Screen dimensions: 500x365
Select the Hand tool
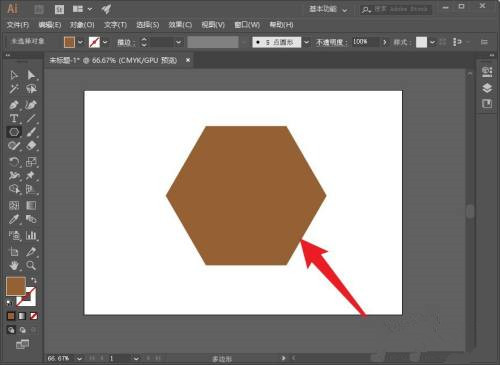(14, 265)
